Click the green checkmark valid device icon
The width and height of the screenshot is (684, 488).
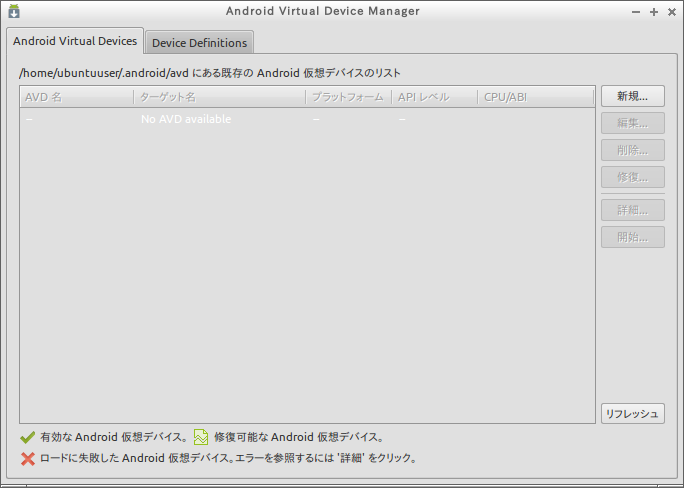[x=27, y=437]
